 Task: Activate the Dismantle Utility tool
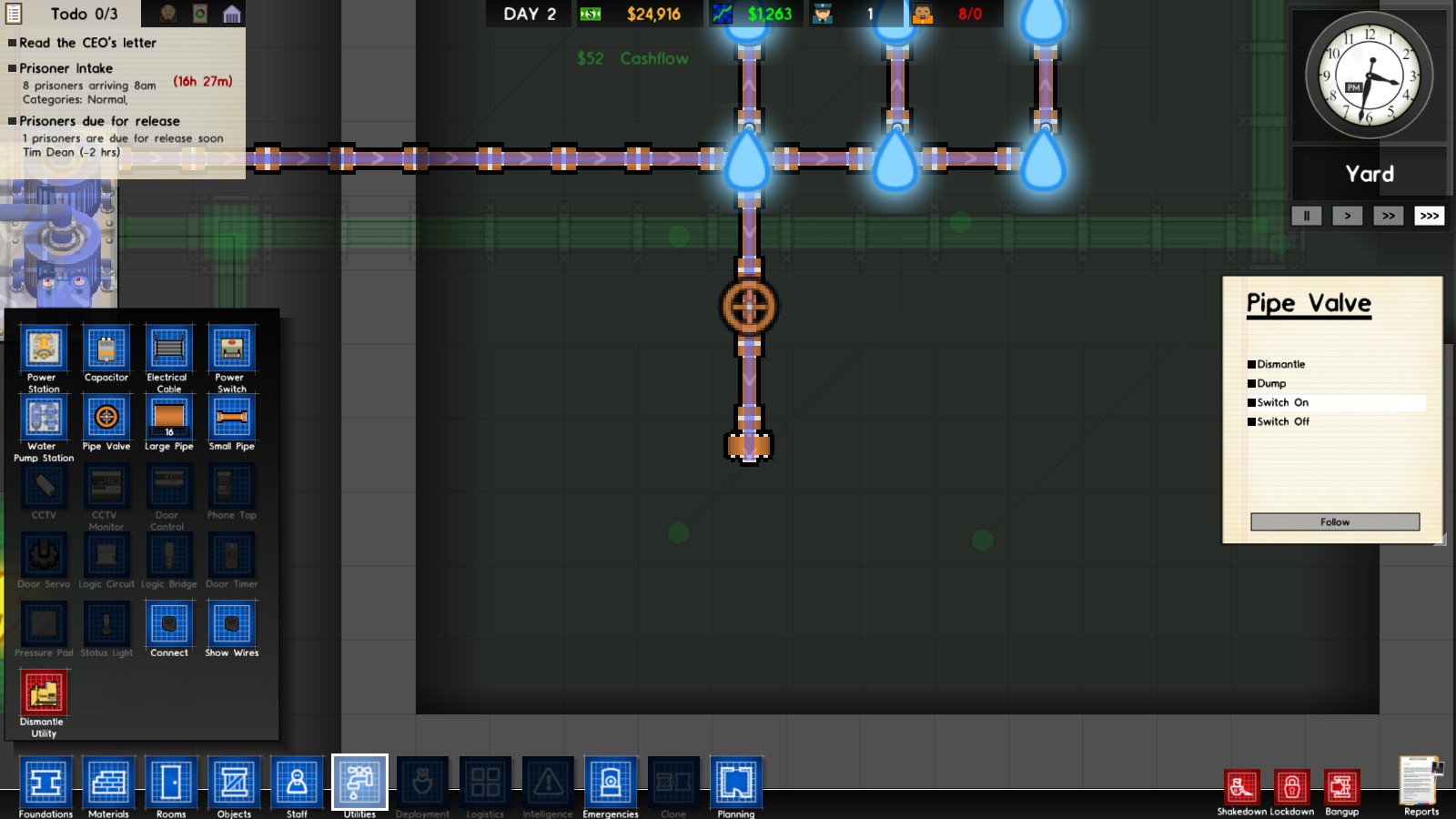(44, 693)
